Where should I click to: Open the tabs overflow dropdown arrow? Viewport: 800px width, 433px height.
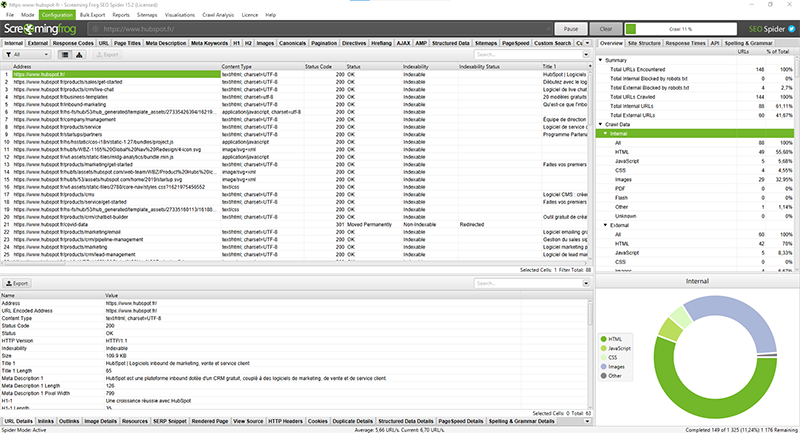[x=589, y=44]
